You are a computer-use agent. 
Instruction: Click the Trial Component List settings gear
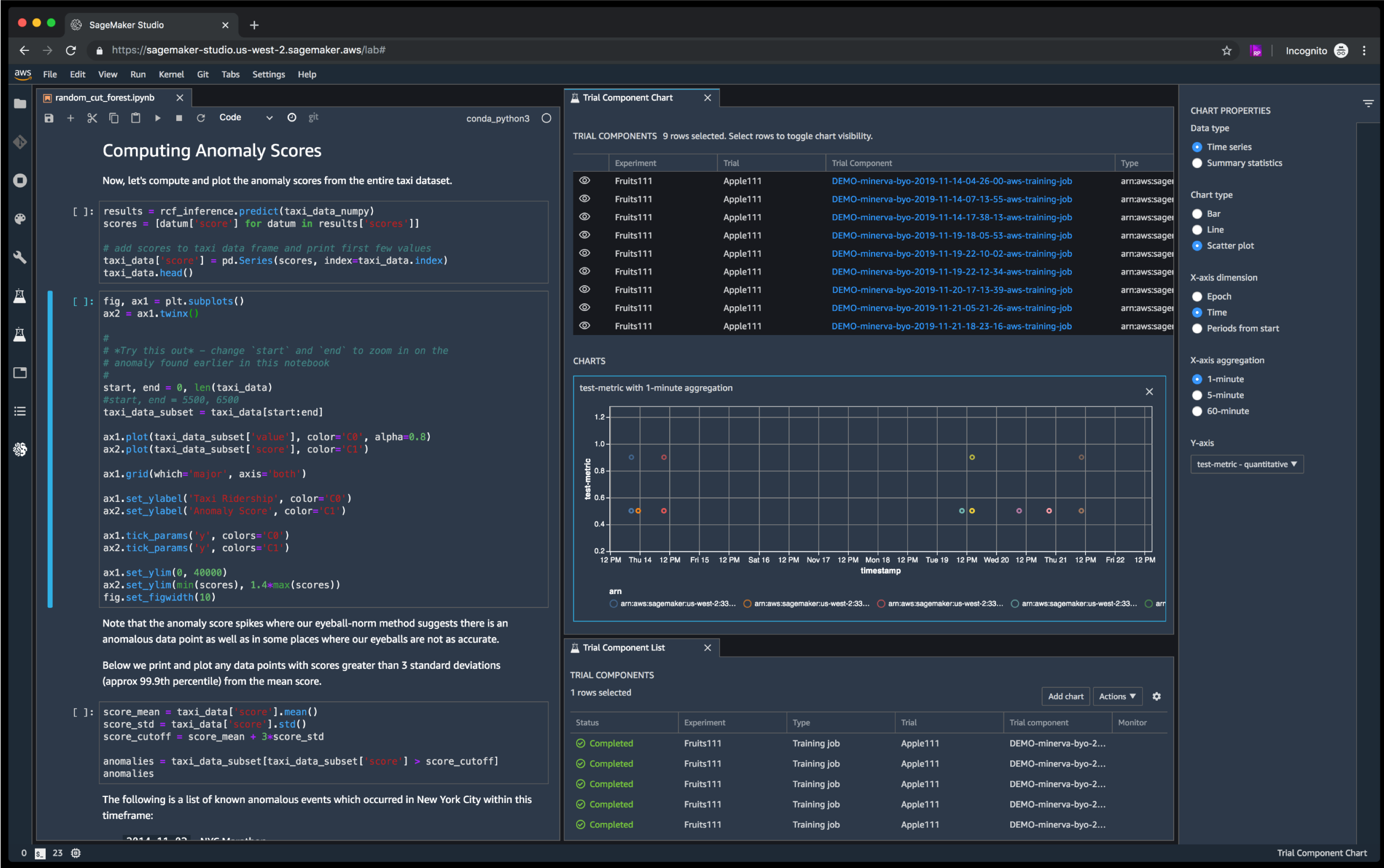pyautogui.click(x=1156, y=696)
